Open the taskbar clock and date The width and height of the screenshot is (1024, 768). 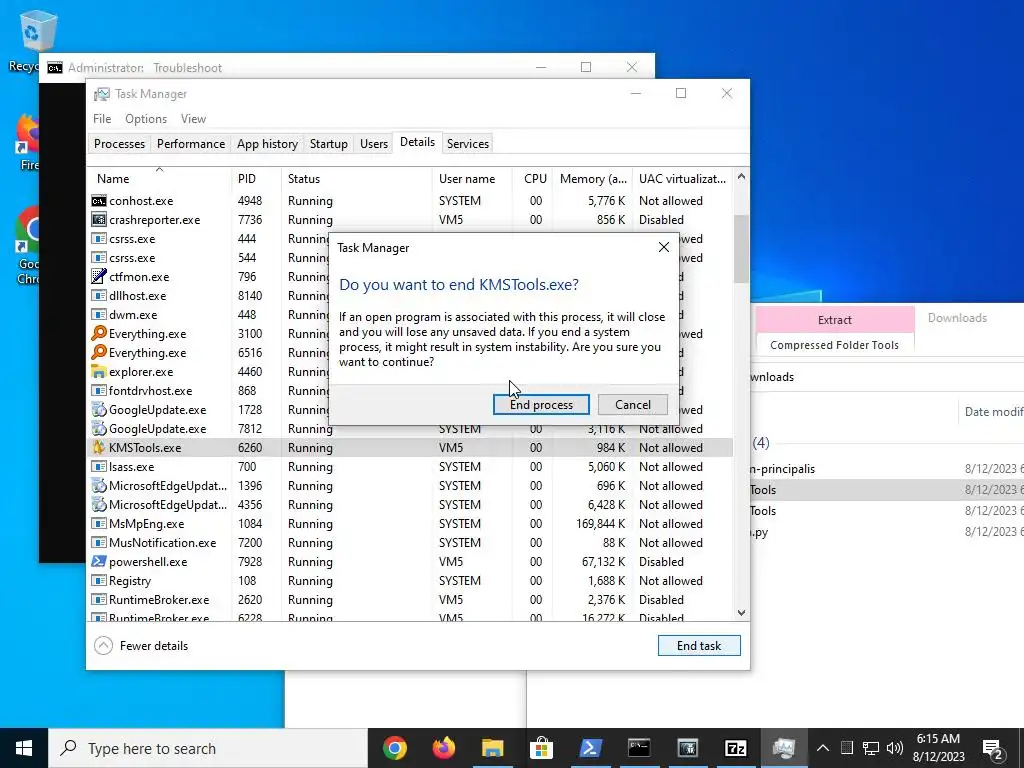pos(938,748)
